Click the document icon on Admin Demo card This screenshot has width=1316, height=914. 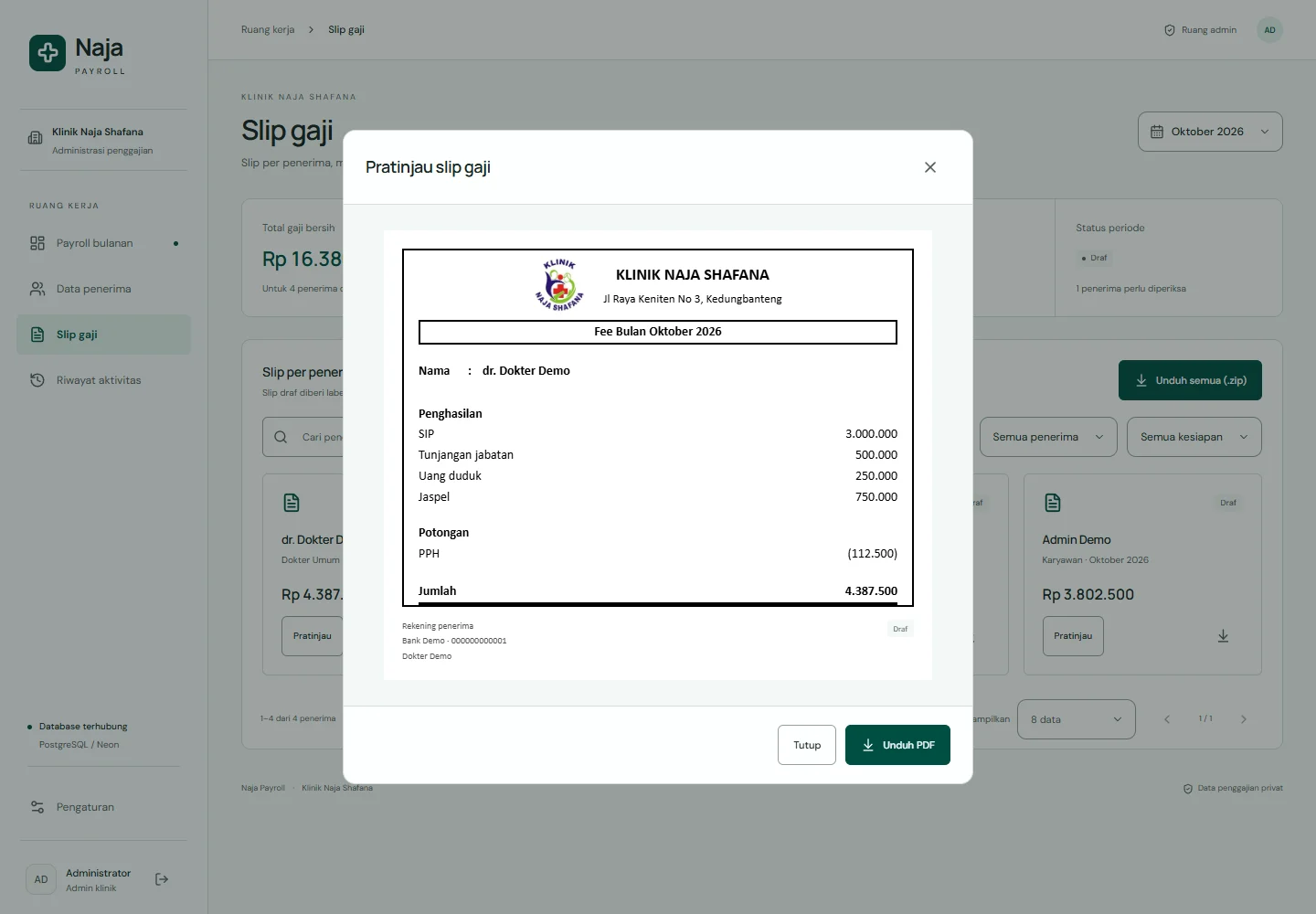click(x=1053, y=503)
